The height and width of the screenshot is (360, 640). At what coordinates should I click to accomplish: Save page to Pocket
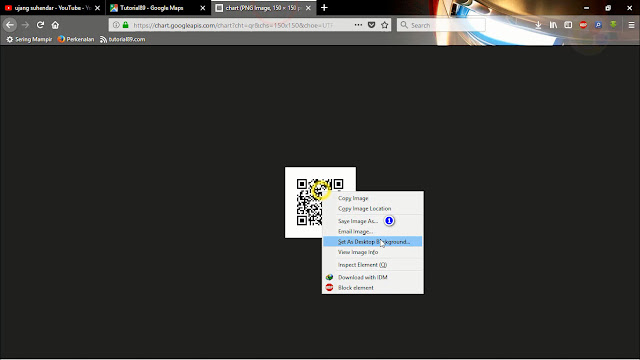[x=371, y=25]
